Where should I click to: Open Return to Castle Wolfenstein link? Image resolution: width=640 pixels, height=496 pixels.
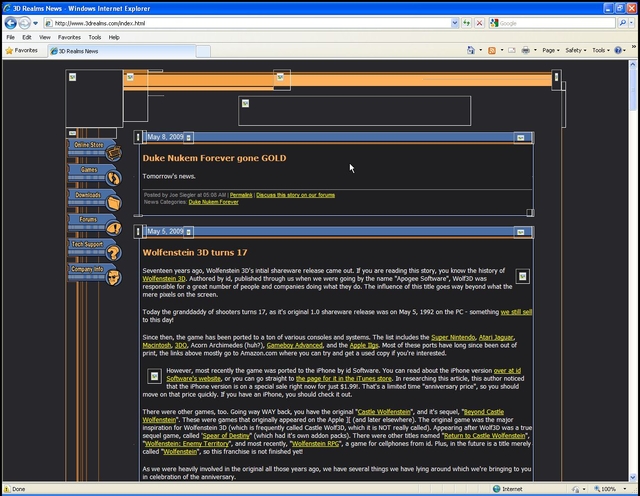[485, 436]
